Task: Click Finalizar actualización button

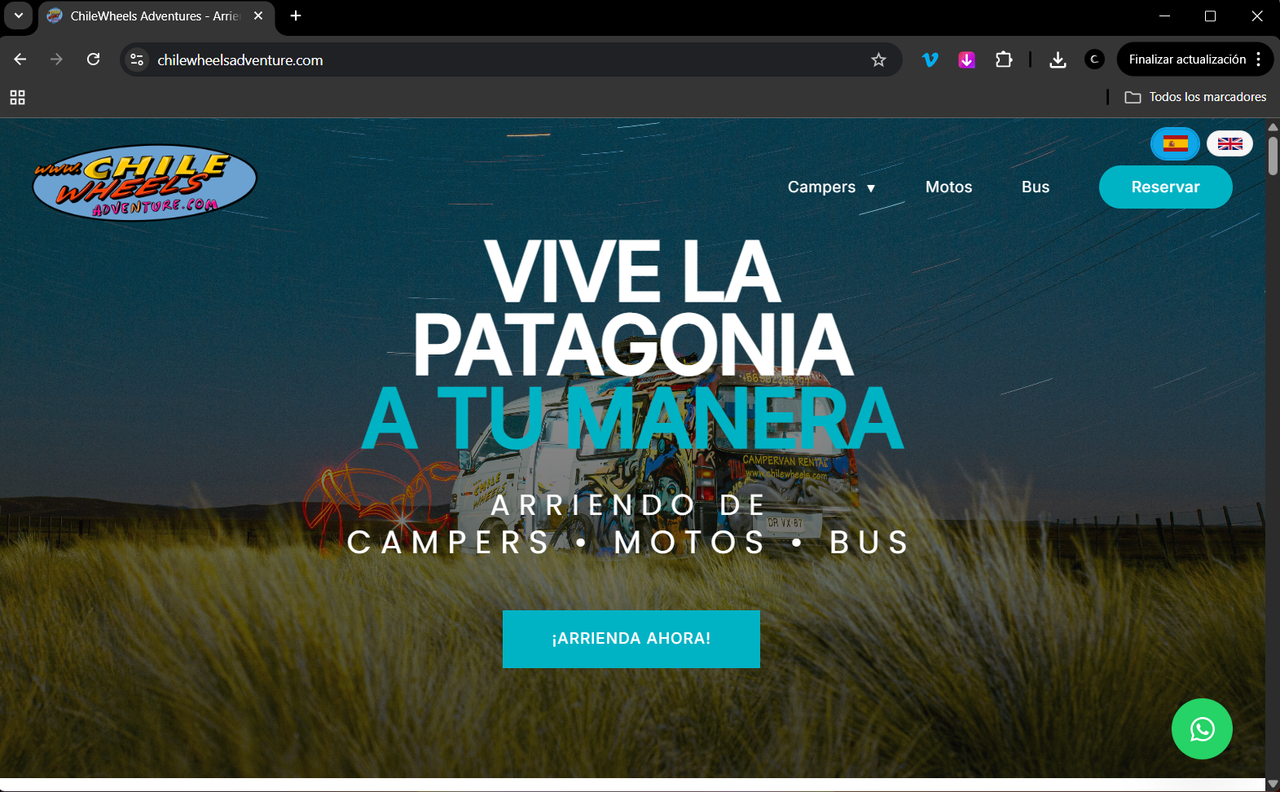Action: tap(1187, 60)
